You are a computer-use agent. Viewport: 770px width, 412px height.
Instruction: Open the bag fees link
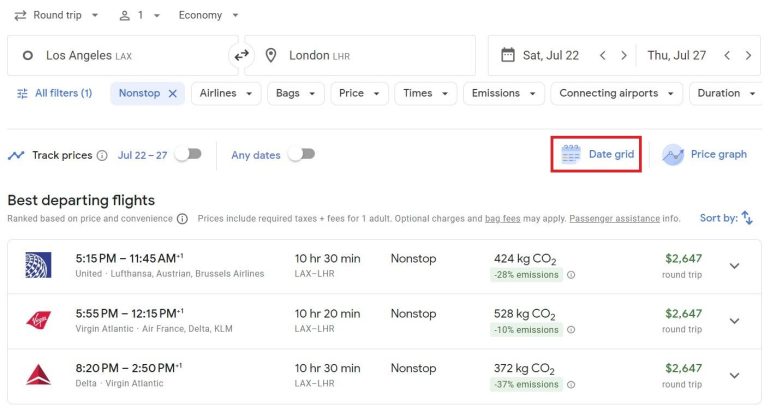coord(504,218)
